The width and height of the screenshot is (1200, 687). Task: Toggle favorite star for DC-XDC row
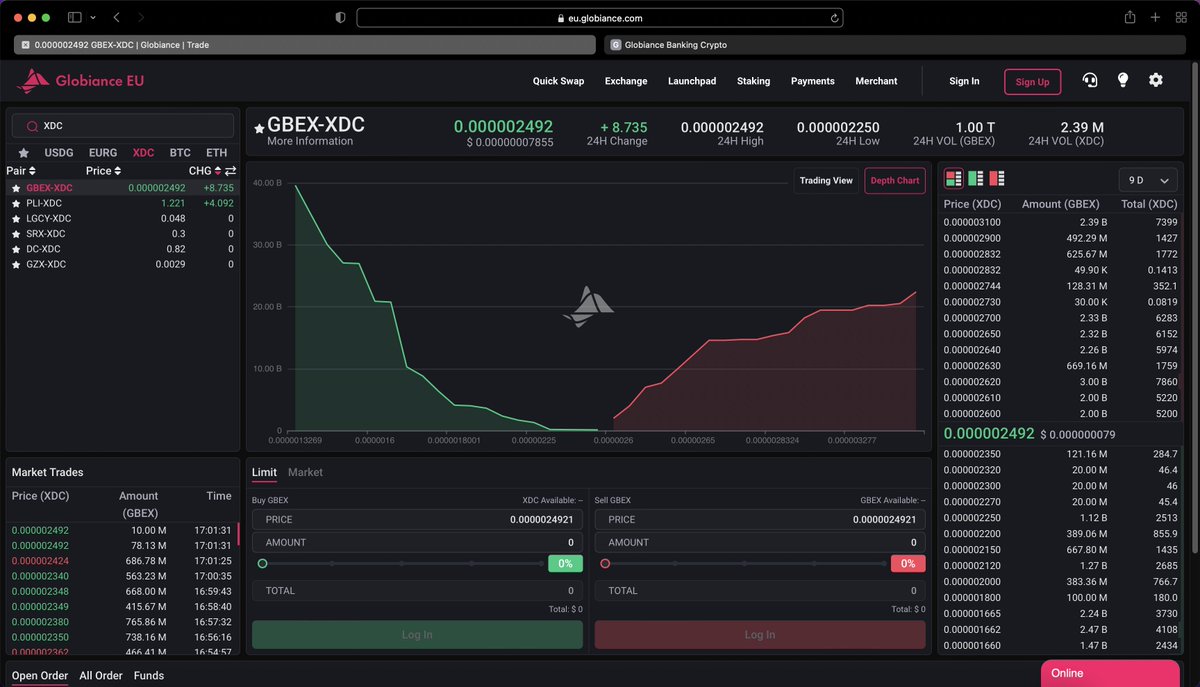[x=15, y=249]
